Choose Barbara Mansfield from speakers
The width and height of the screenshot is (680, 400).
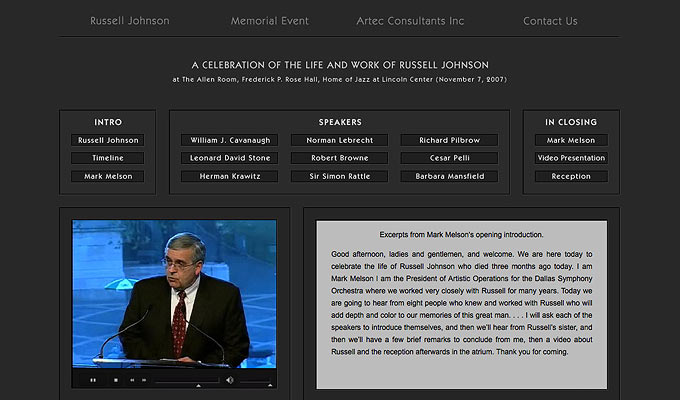click(x=449, y=176)
